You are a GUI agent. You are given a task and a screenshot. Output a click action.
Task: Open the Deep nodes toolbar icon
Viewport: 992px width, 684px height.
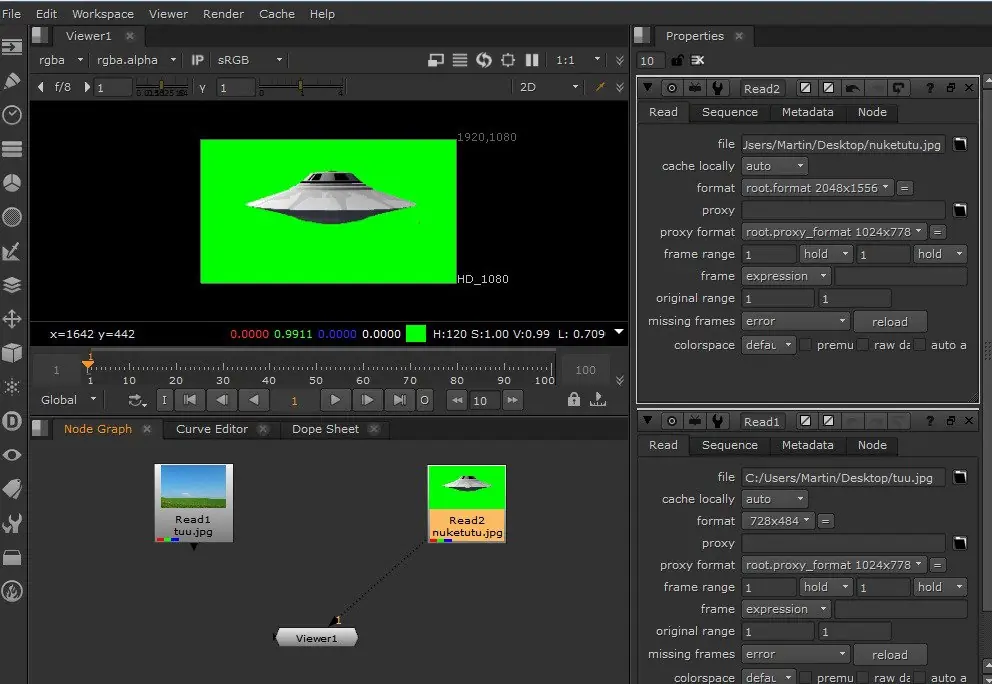[12, 421]
